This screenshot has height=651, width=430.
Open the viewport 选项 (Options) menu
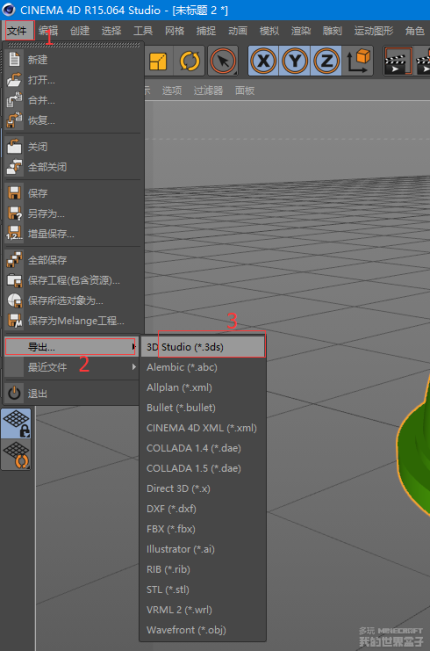point(172,91)
